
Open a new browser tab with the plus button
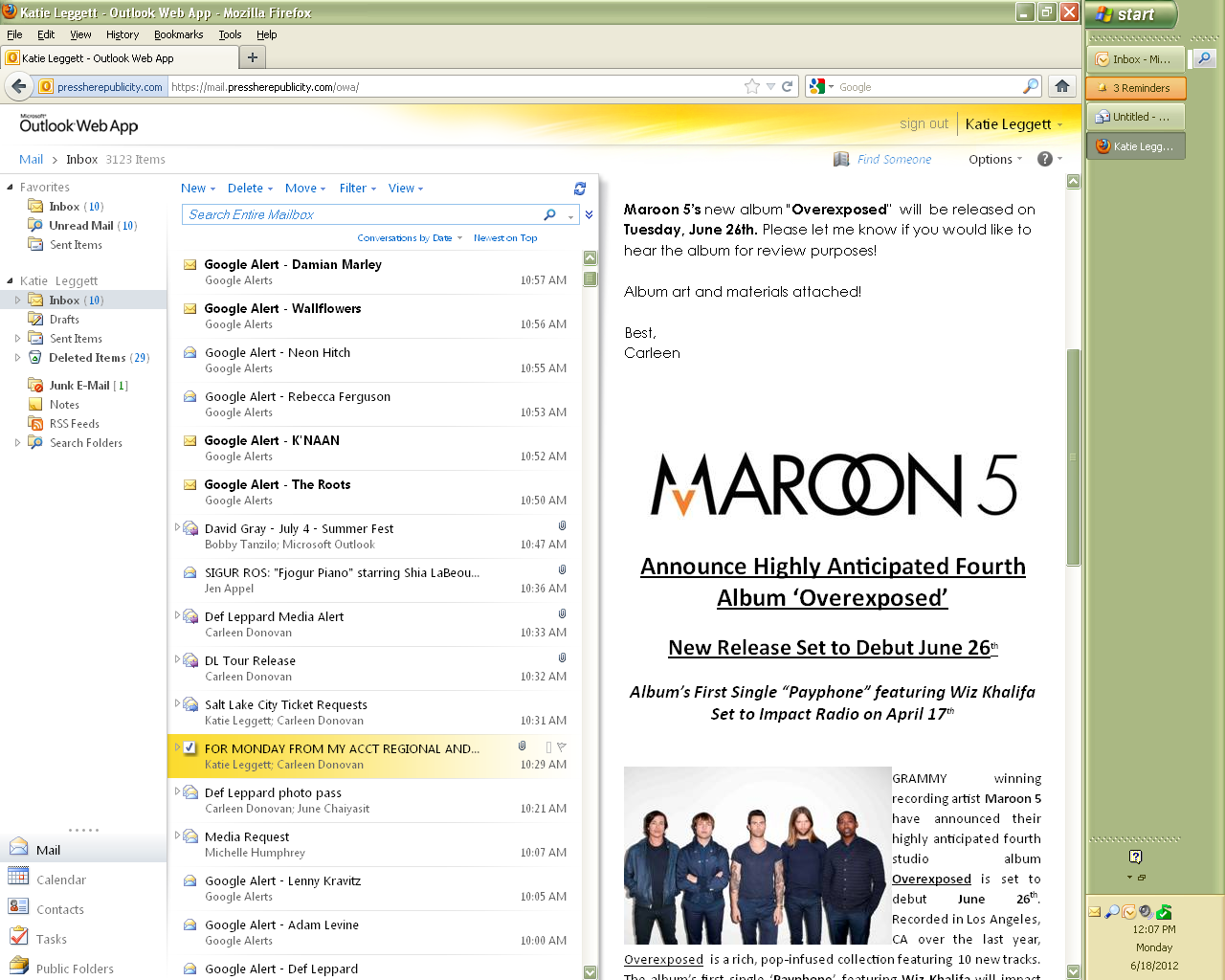(x=253, y=57)
